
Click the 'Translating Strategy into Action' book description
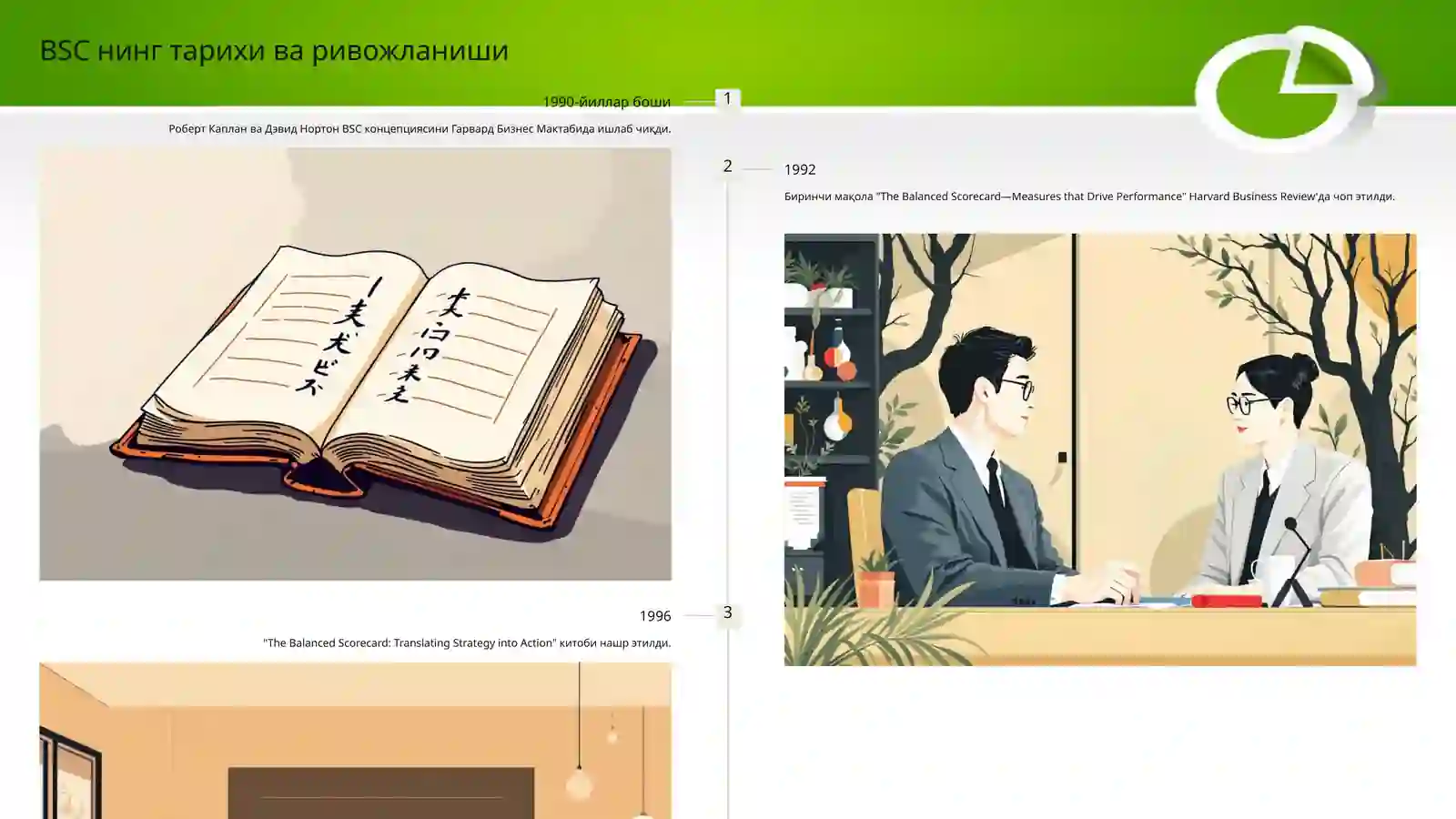(x=467, y=643)
